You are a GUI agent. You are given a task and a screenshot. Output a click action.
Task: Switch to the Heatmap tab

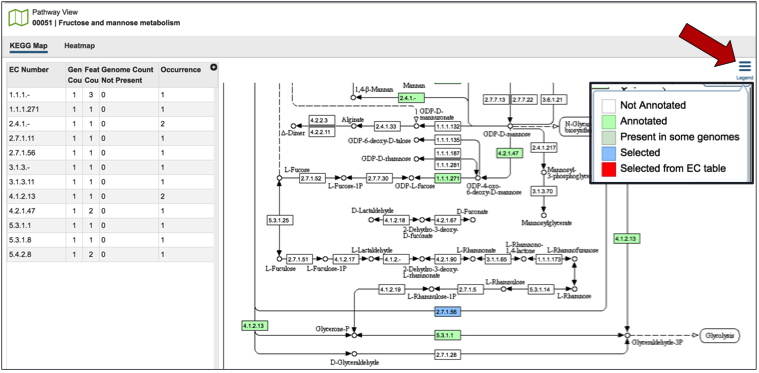point(79,46)
